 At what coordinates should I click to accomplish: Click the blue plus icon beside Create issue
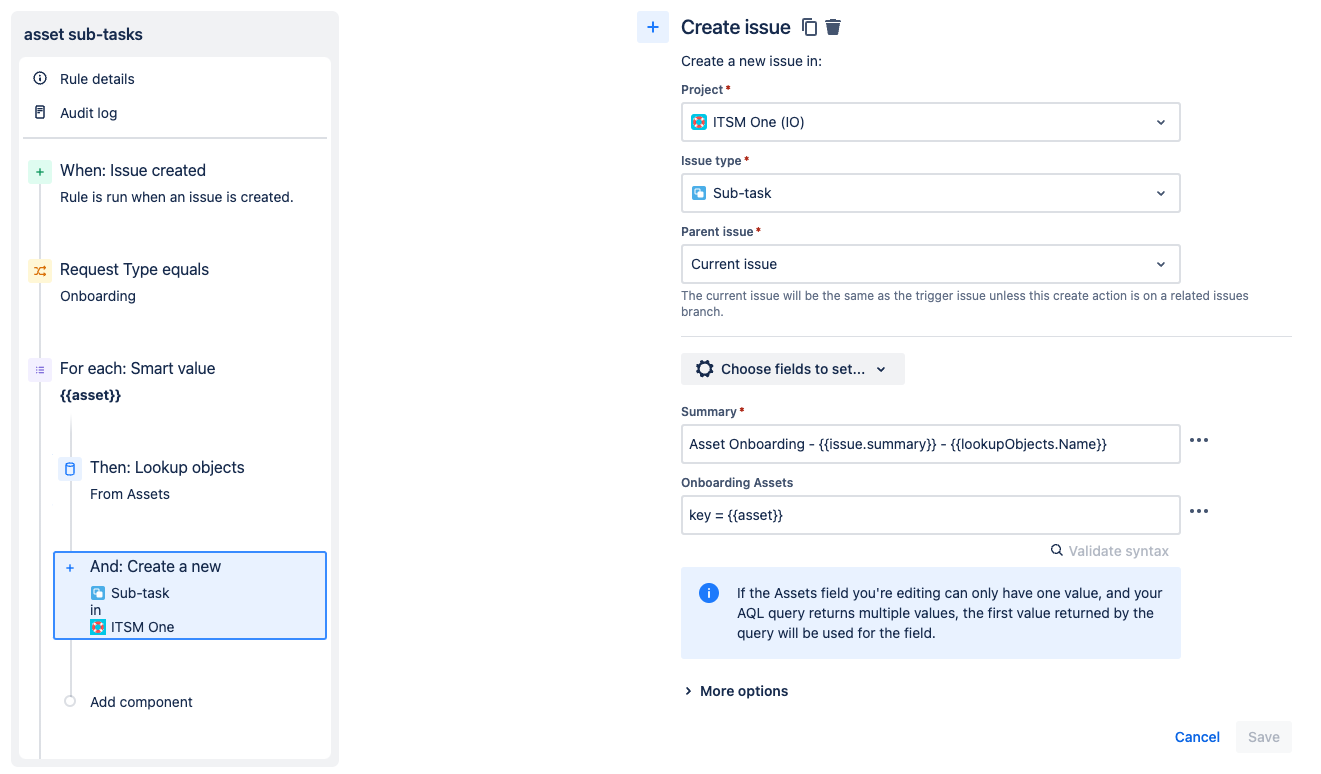[x=653, y=27]
